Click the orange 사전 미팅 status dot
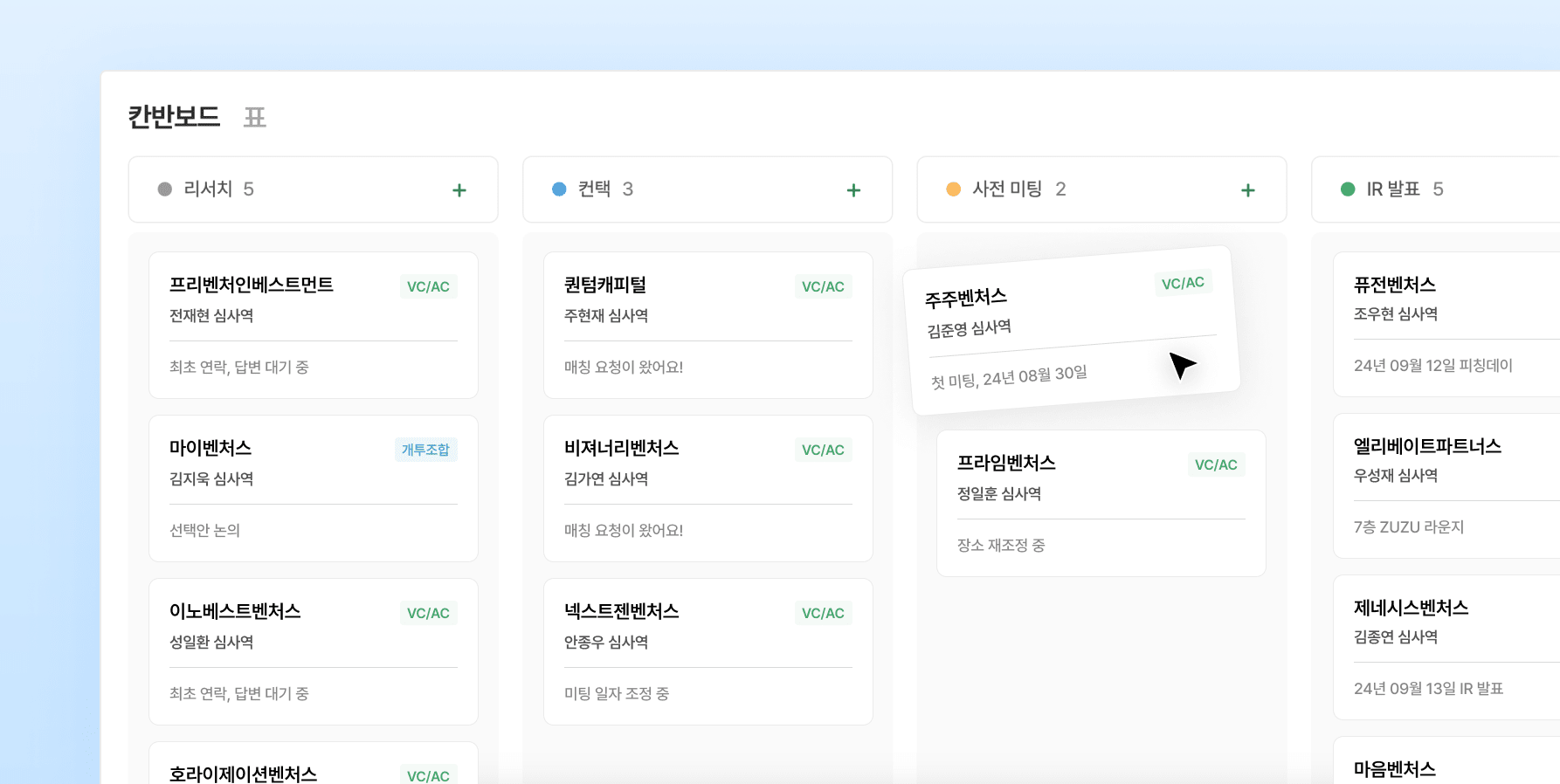The image size is (1560, 784). 954,189
